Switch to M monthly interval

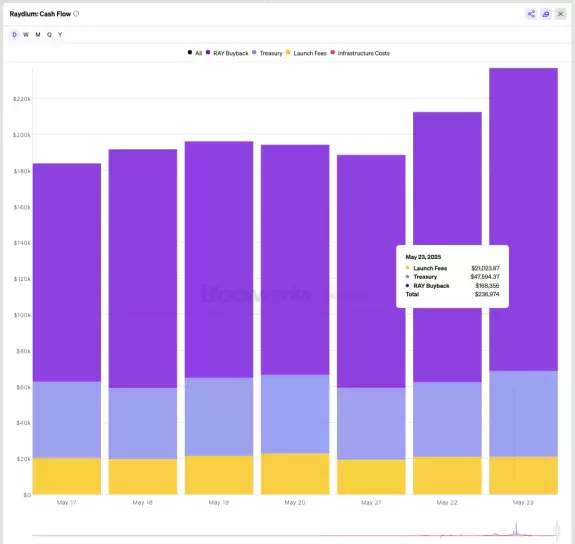[x=38, y=34]
